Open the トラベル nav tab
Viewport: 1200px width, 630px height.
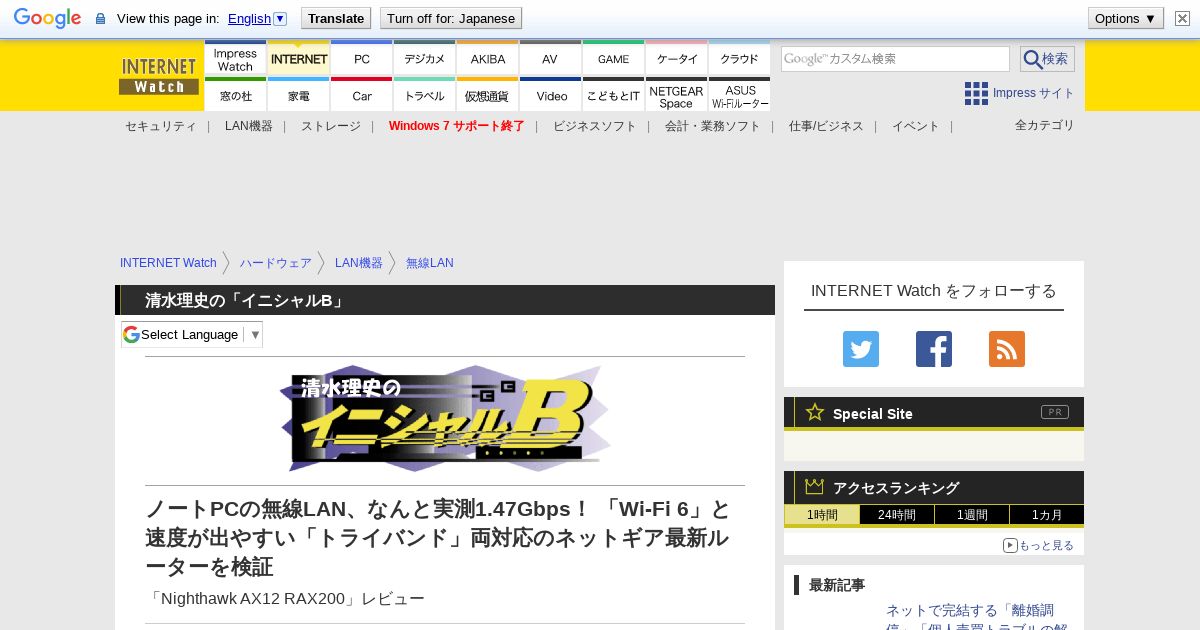tap(425, 95)
